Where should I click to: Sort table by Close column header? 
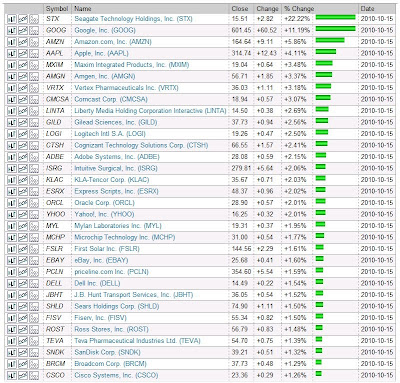(x=240, y=9)
